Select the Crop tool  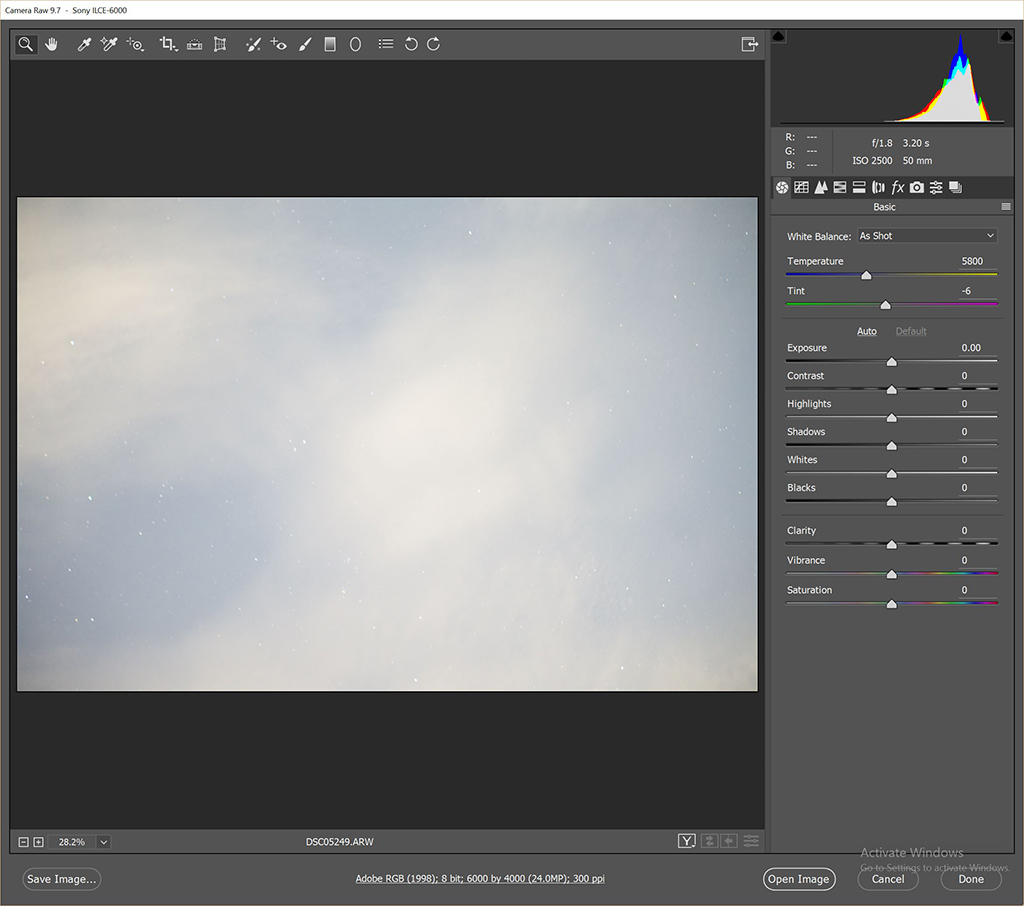168,44
